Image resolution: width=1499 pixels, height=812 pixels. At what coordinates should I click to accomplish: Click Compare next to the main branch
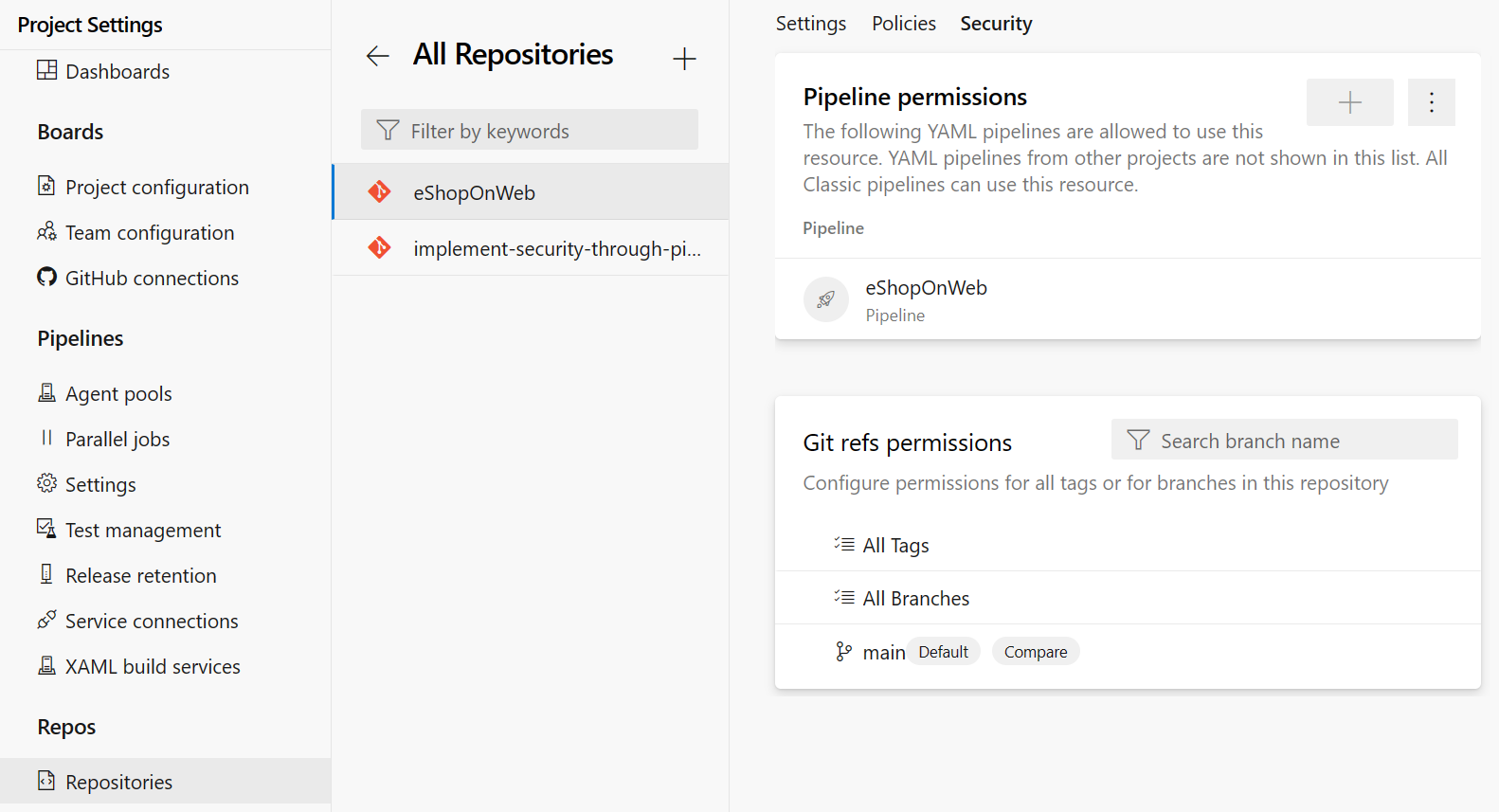pyautogui.click(x=1036, y=651)
